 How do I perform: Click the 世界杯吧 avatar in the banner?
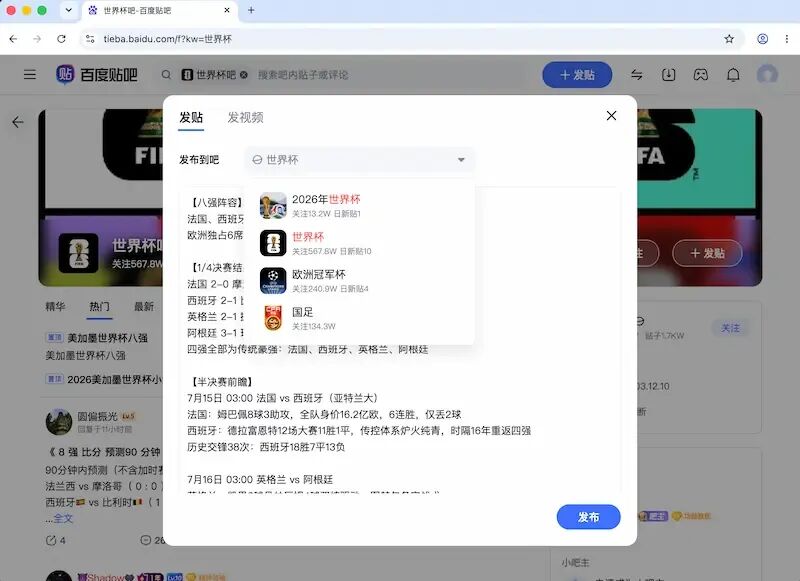coord(79,253)
